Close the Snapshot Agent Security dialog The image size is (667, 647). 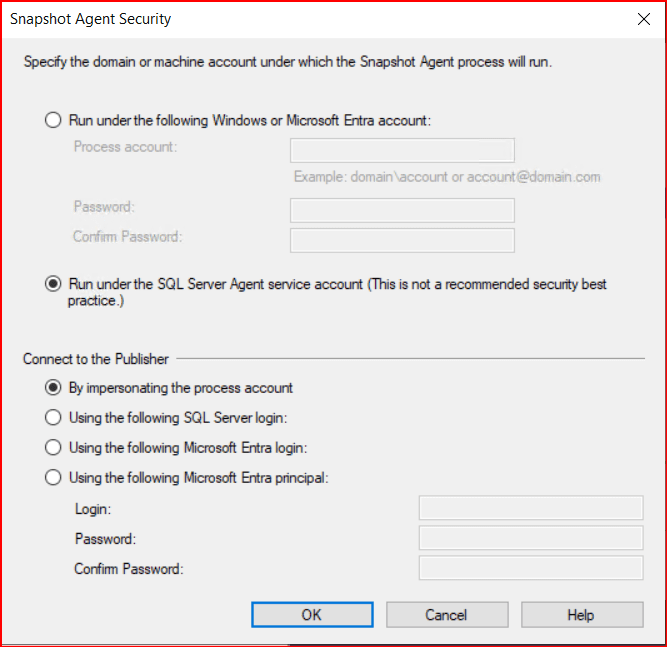(641, 19)
